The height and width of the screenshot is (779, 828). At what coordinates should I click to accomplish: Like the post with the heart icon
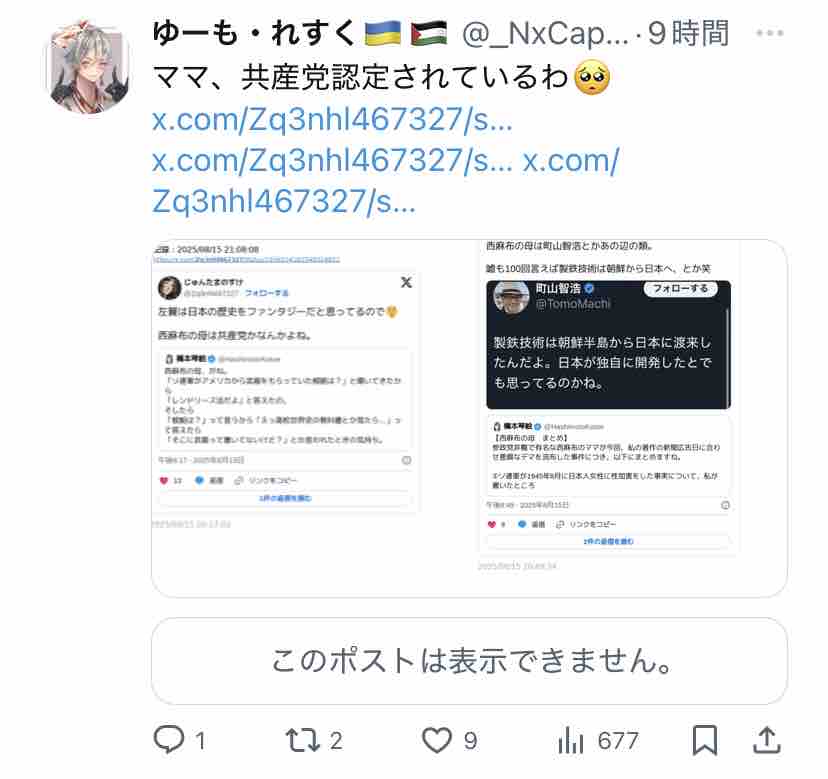pos(437,740)
